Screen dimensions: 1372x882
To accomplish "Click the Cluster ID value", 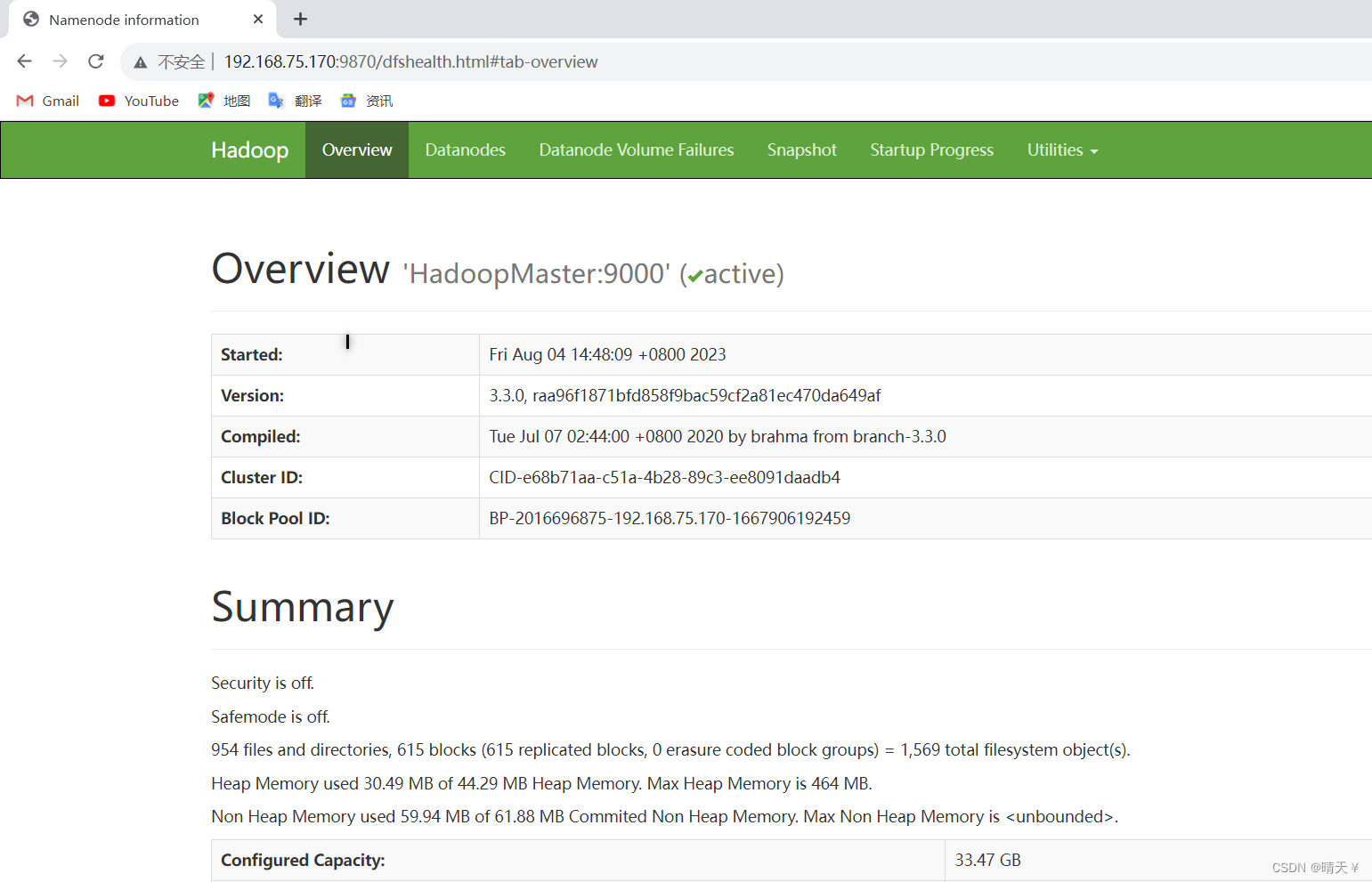I will [x=664, y=478].
